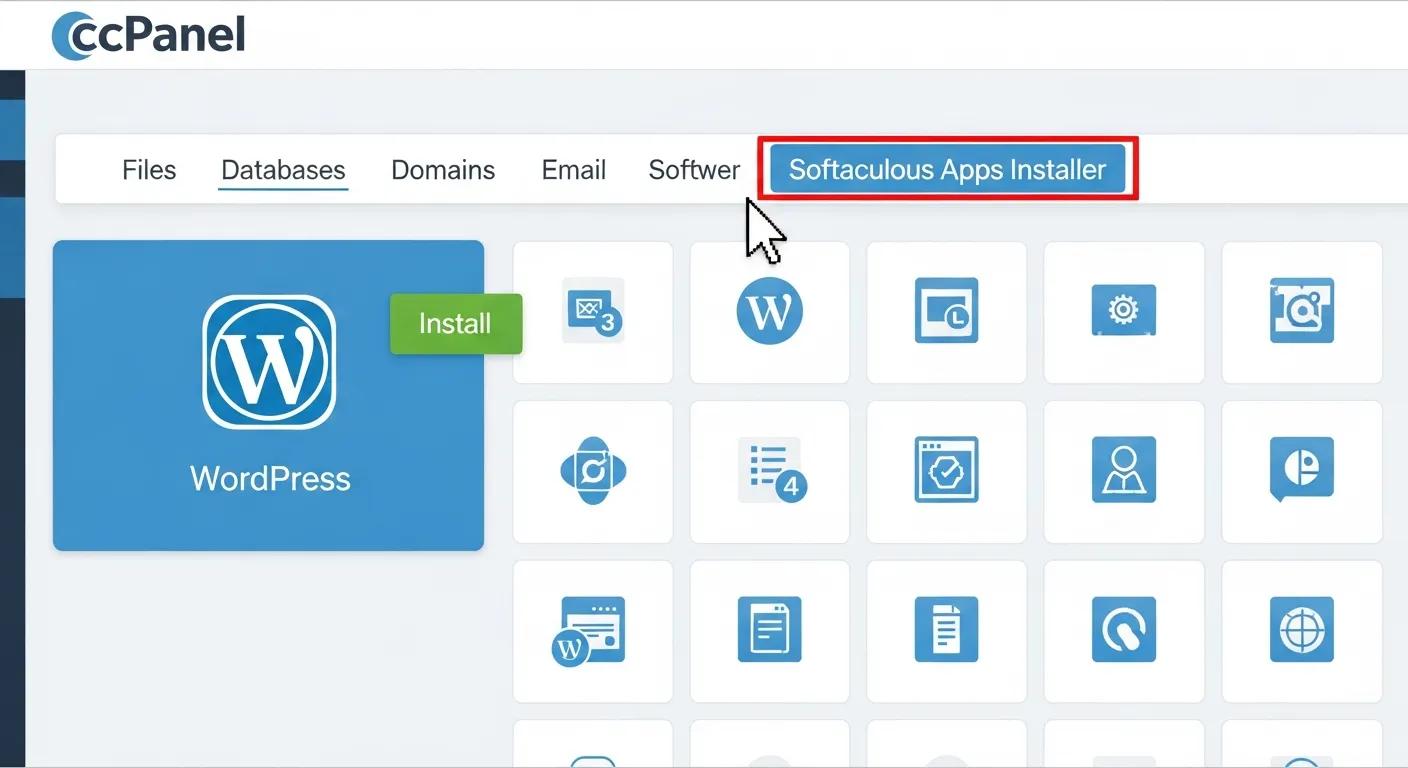
Task: Open the globe crosshair icon tile
Action: point(1302,631)
